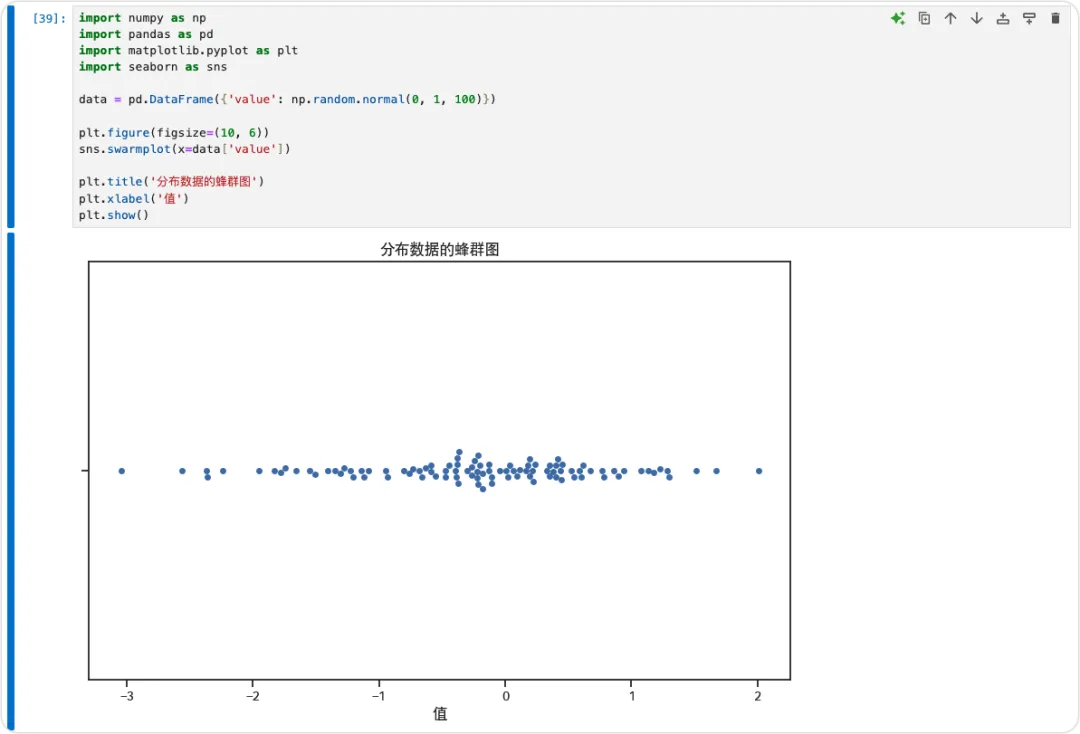
Task: Collapse the cell output using the blue bar
Action: point(10,481)
